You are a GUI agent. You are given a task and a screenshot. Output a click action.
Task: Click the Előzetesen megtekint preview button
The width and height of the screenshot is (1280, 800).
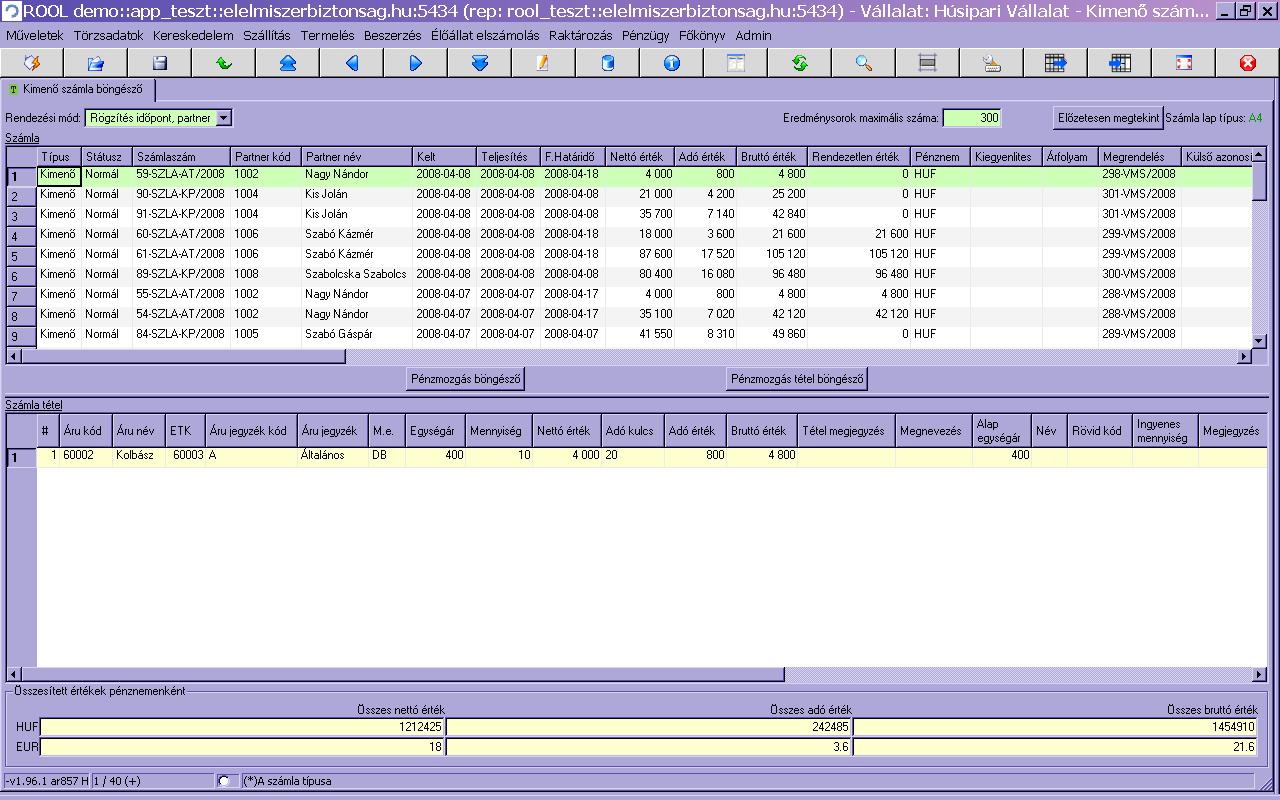[1108, 118]
